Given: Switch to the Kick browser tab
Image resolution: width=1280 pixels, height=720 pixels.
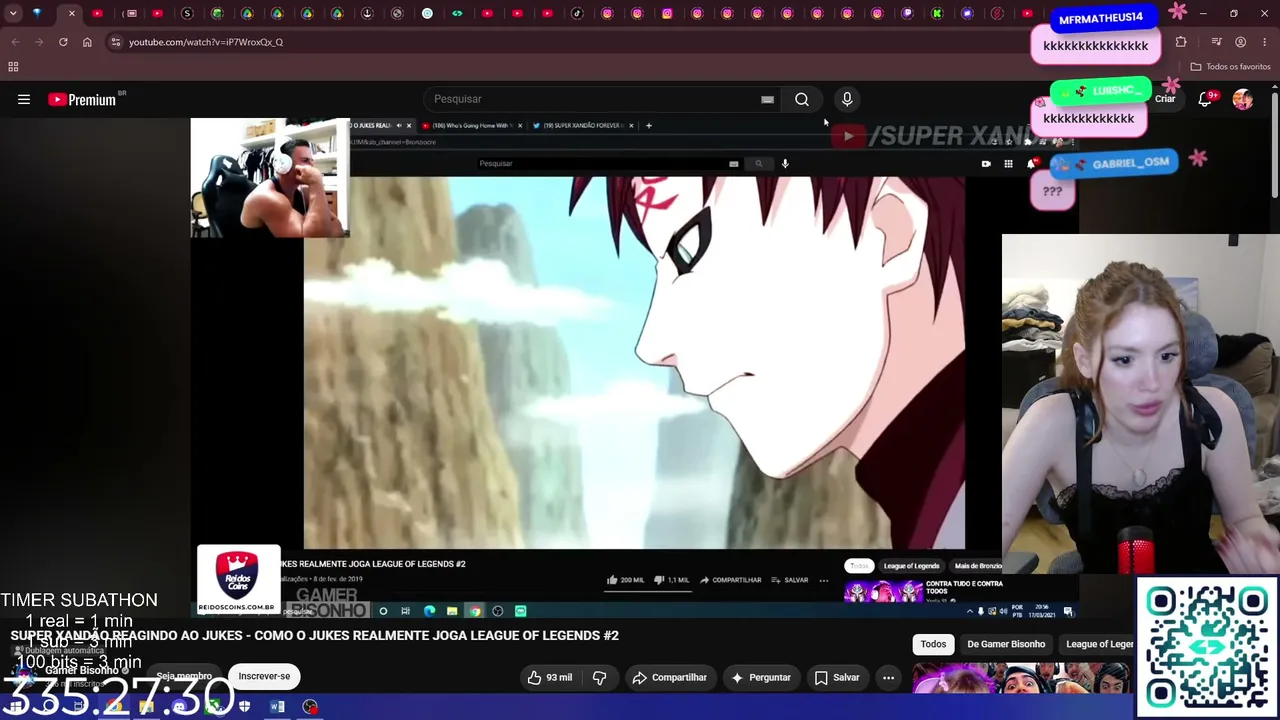Looking at the screenshot, I should pyautogui.click(x=937, y=13).
